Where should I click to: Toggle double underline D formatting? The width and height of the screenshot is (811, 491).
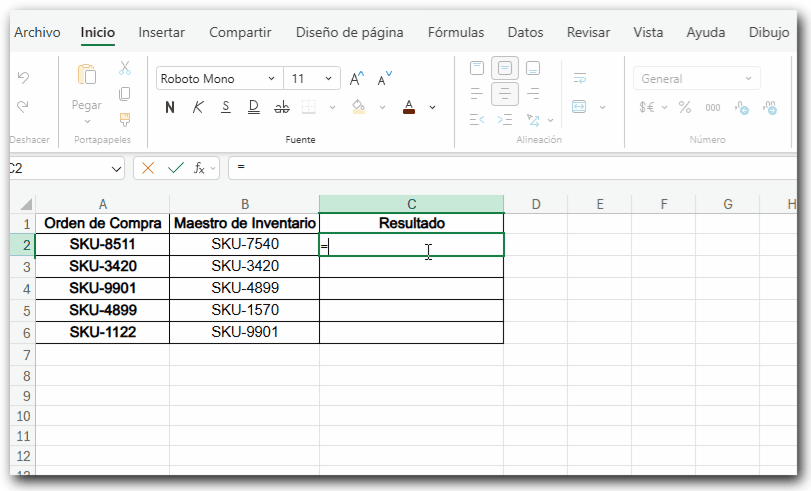[x=253, y=107]
